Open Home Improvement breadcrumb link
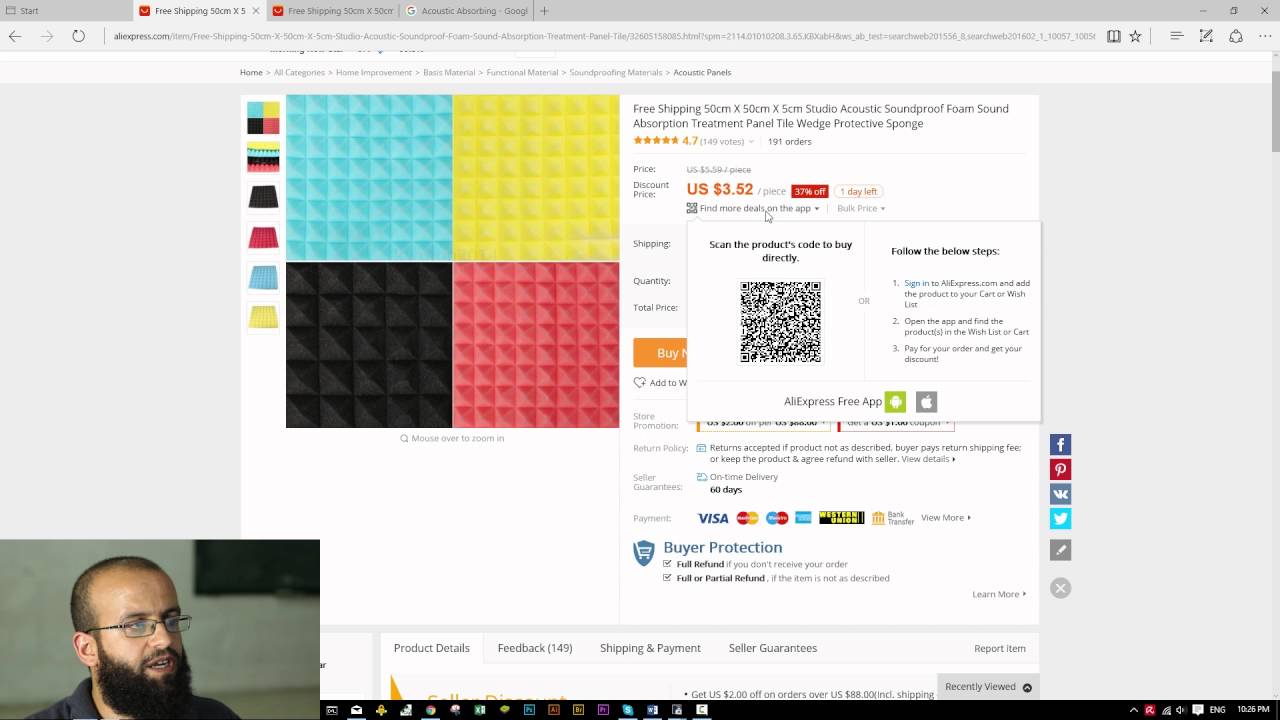 coord(374,72)
